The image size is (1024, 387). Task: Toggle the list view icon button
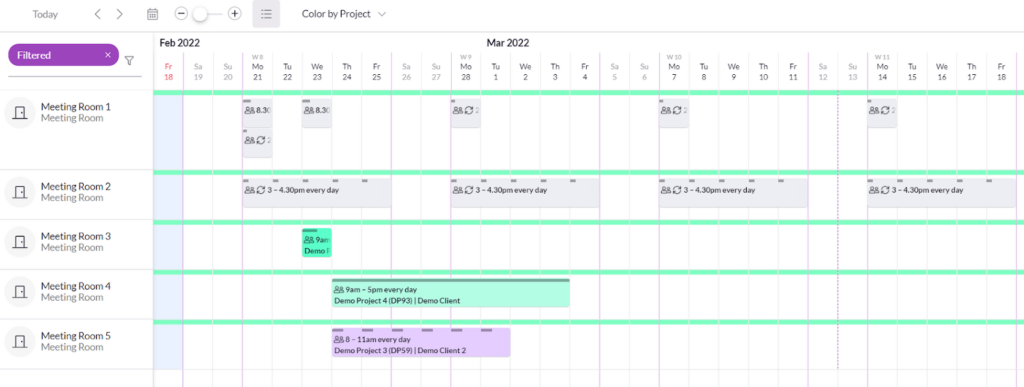tap(266, 14)
